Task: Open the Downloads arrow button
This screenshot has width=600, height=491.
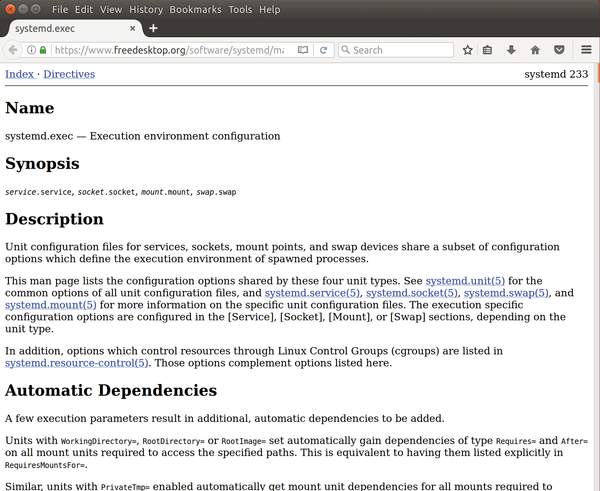Action: 511,50
